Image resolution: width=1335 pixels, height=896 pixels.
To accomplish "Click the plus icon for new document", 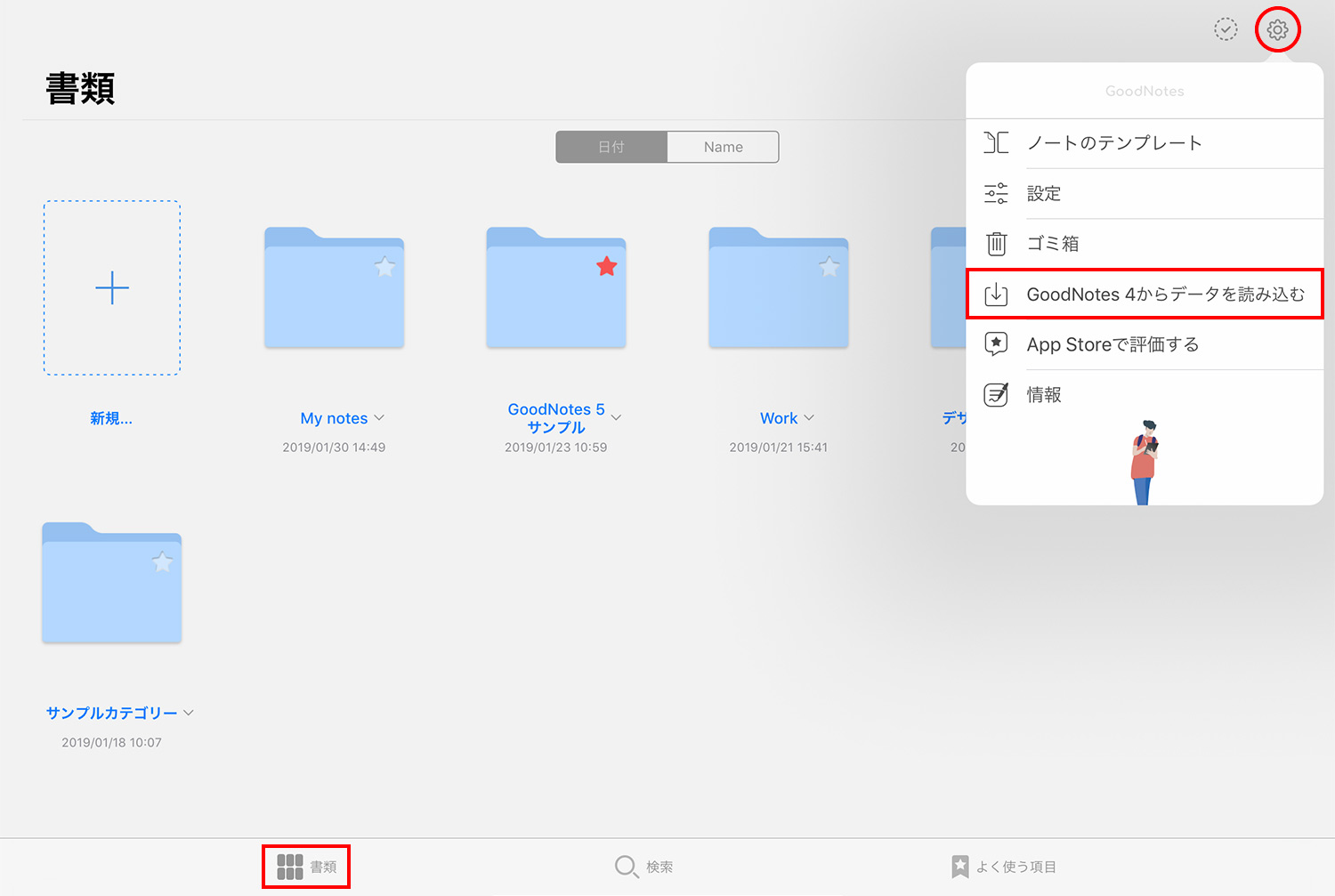I will click(x=112, y=288).
